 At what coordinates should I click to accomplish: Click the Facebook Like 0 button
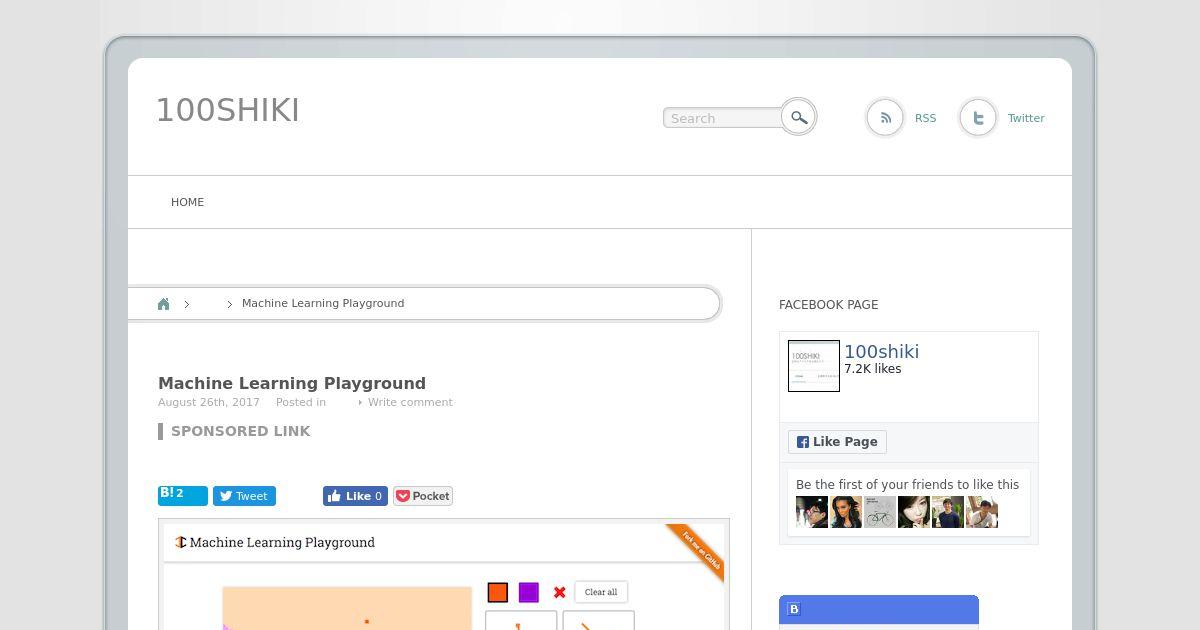click(355, 496)
